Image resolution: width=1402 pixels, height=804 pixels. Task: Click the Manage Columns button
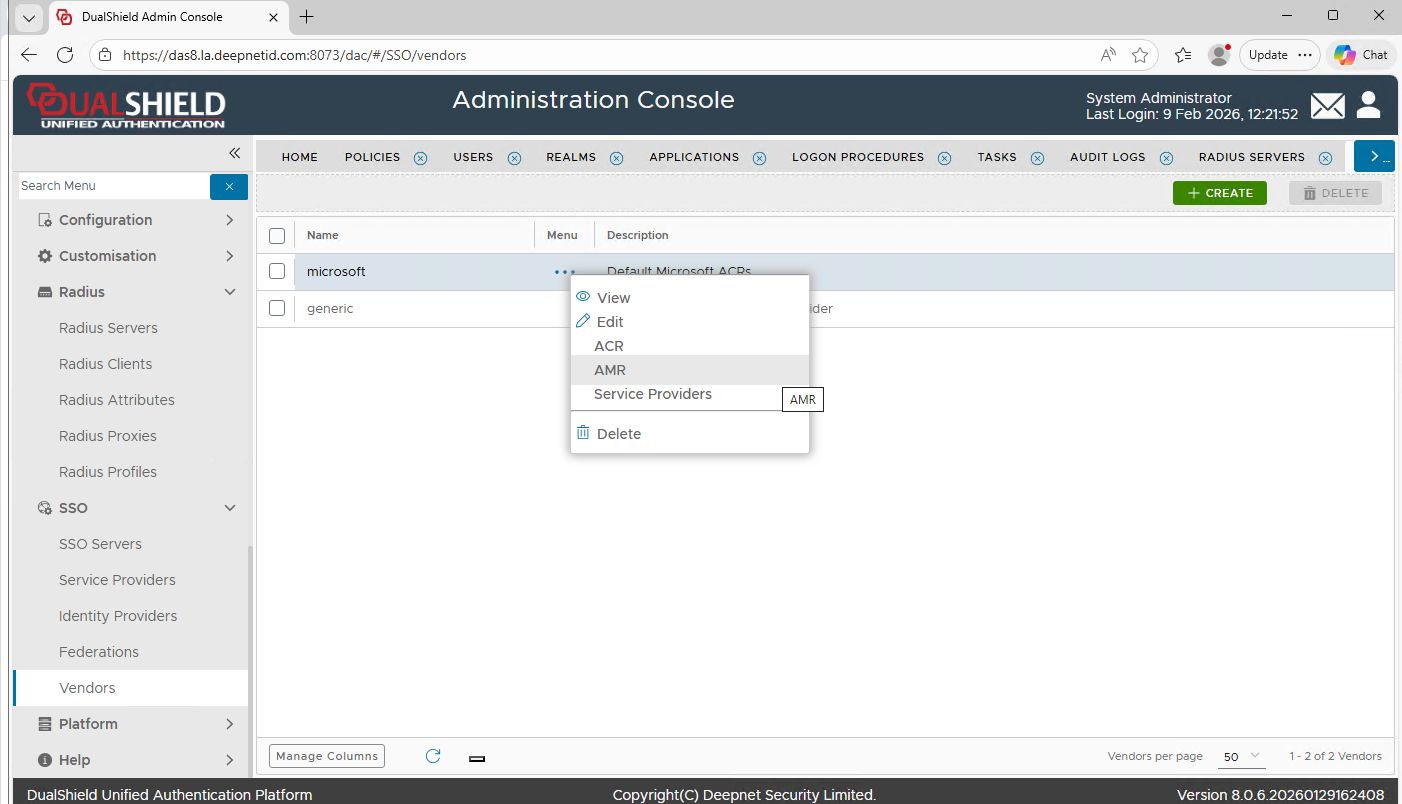click(x=327, y=756)
